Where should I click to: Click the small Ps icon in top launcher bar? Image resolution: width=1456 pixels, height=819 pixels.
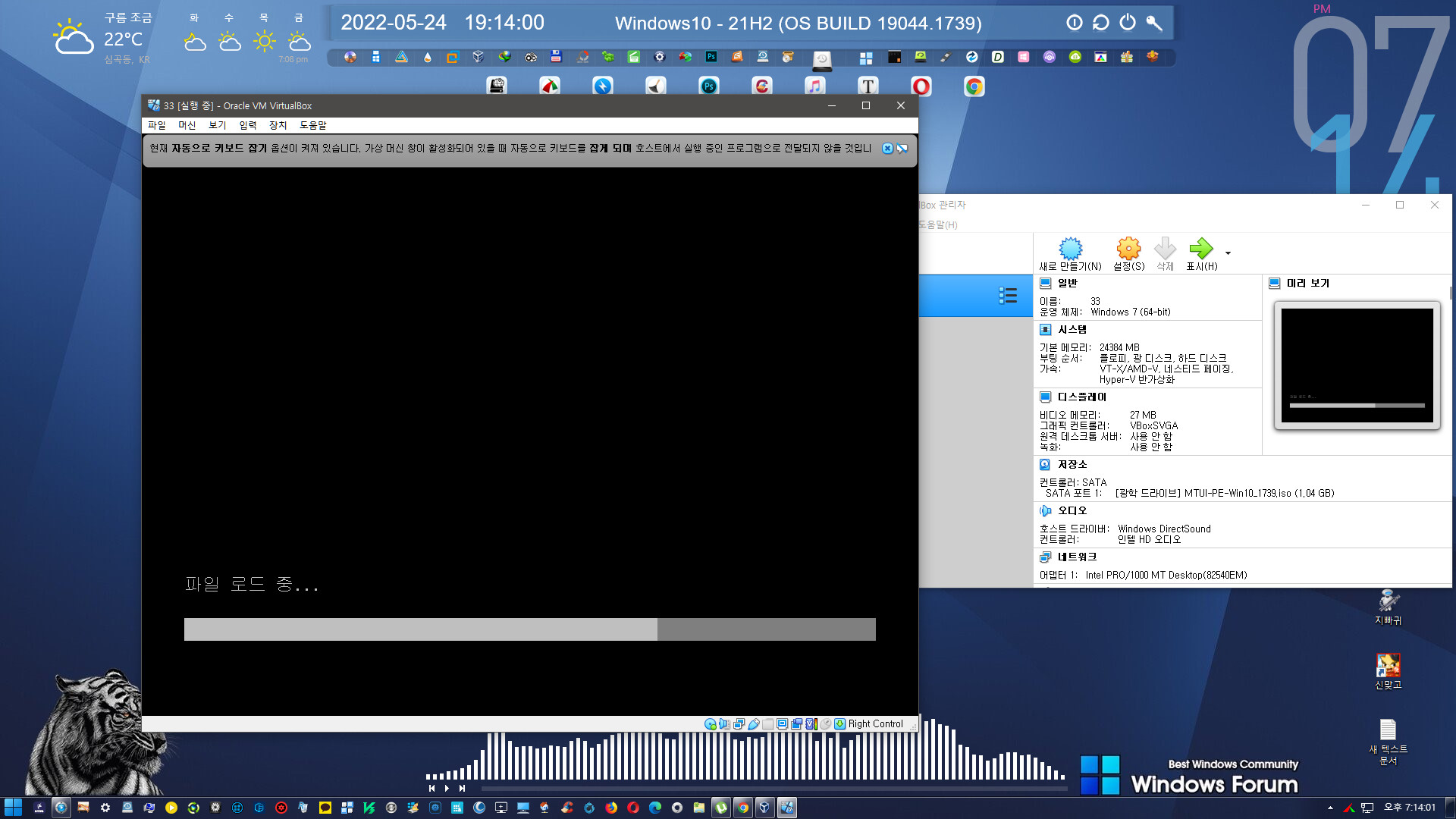(711, 57)
